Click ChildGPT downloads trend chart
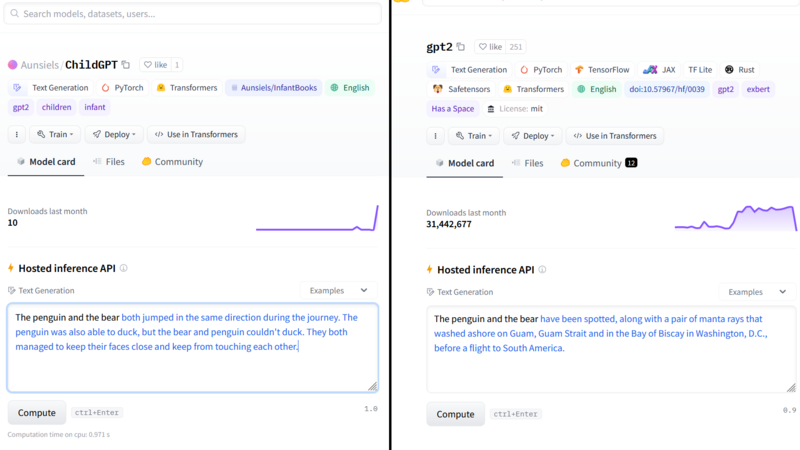Screen dimensions: 800x450 coord(317,218)
